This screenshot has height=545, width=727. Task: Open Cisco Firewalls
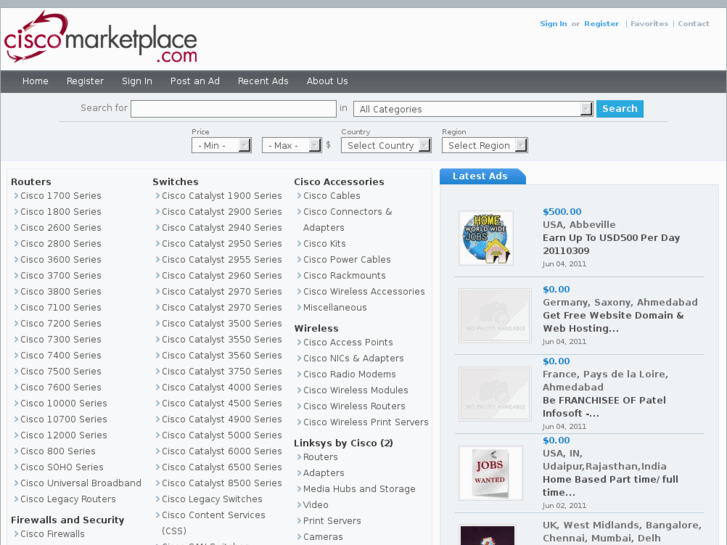tap(52, 534)
